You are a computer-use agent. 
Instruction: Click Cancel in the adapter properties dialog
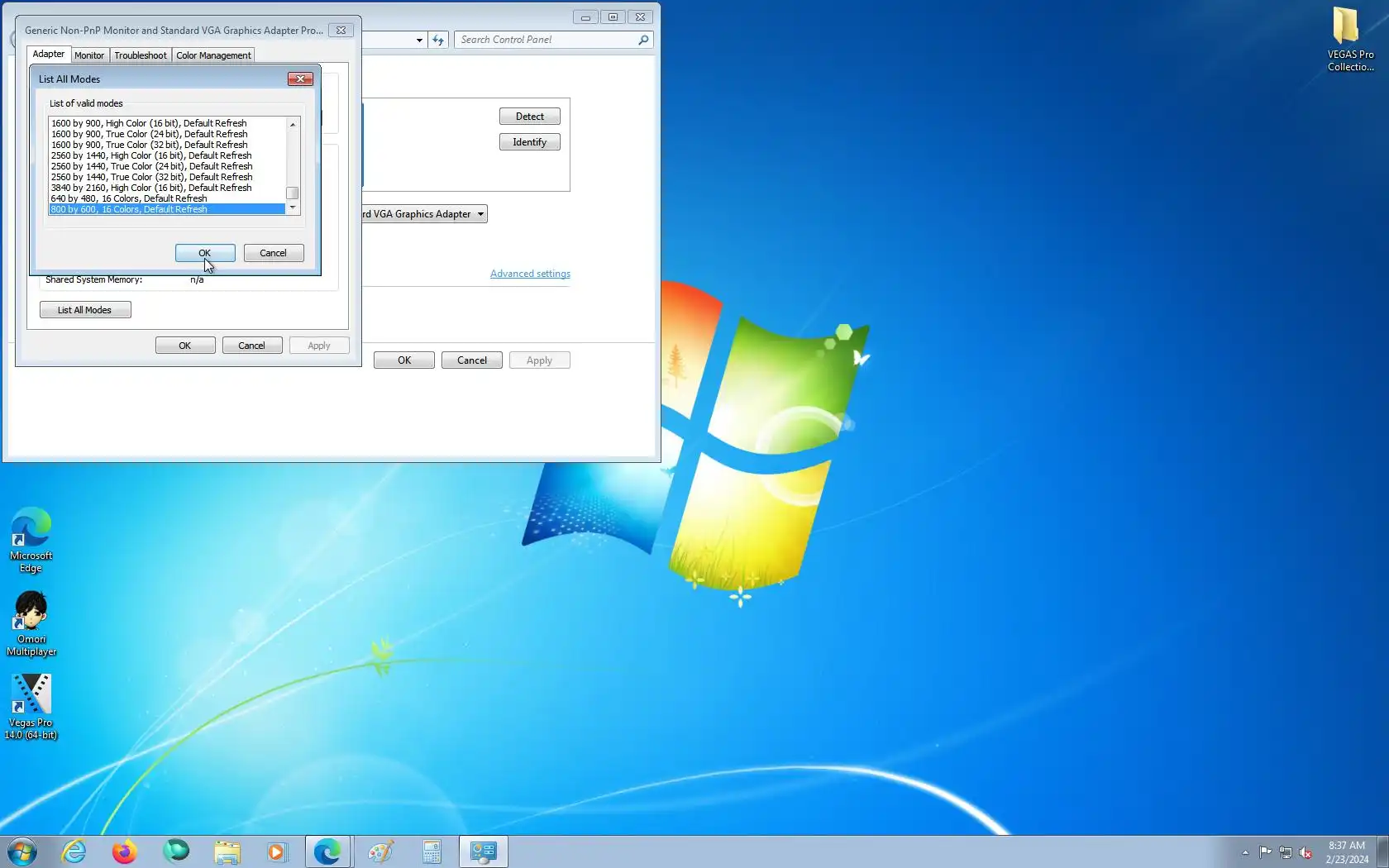tap(252, 346)
